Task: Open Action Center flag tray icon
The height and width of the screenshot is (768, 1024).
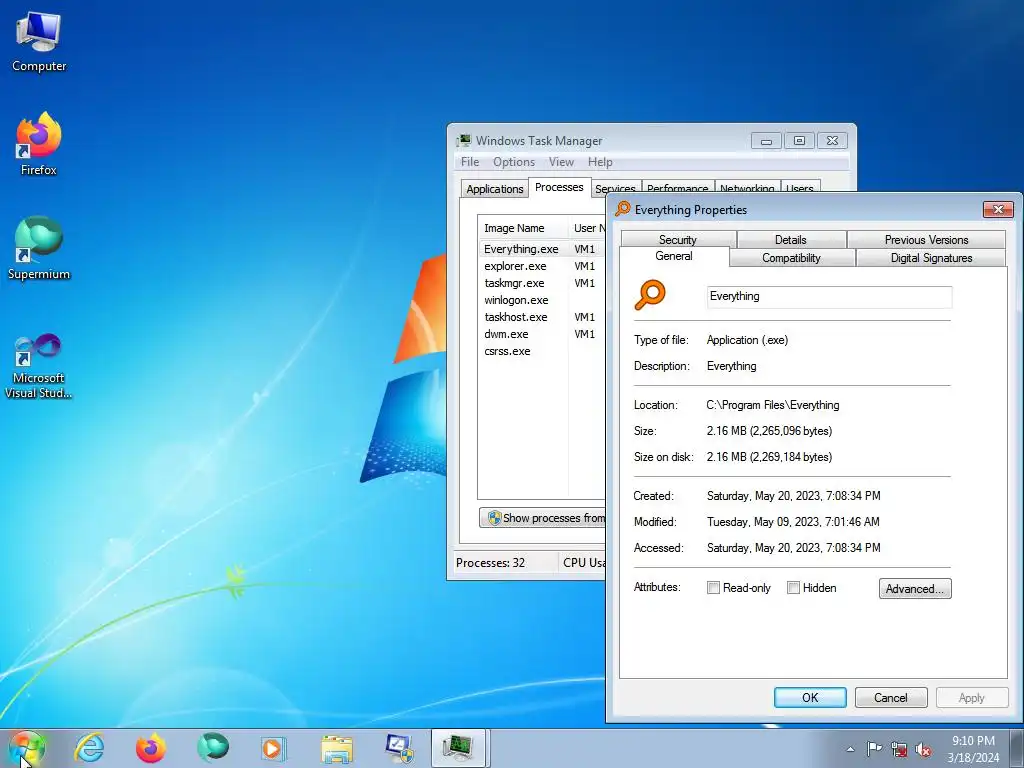Action: click(874, 749)
